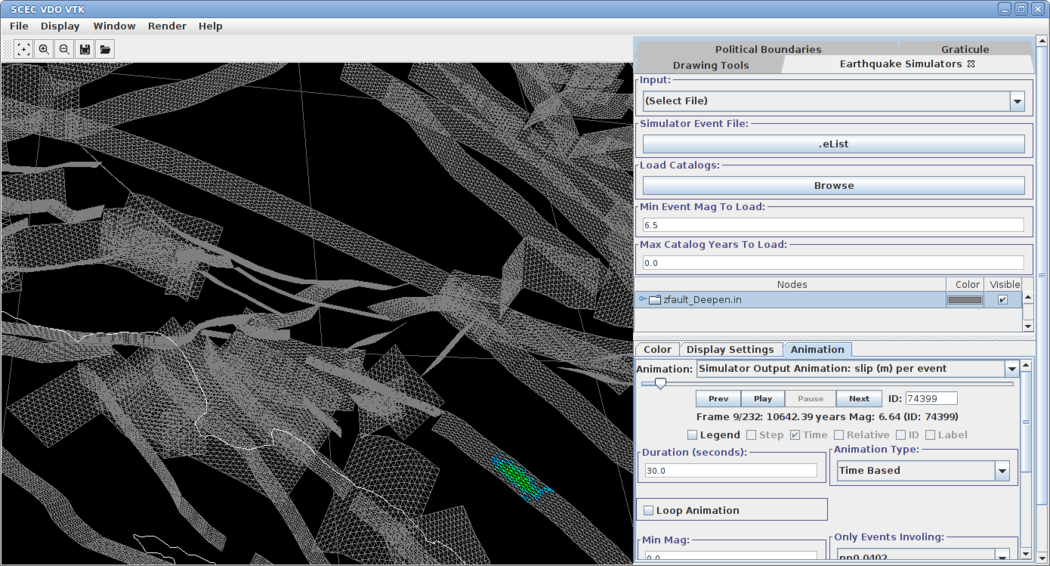The width and height of the screenshot is (1050, 566).
Task: Select the zfault_Deepen.in folder icon
Action: tap(655, 300)
